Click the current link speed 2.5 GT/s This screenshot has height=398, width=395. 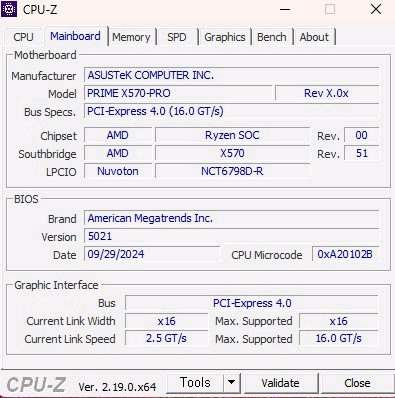[x=166, y=339]
